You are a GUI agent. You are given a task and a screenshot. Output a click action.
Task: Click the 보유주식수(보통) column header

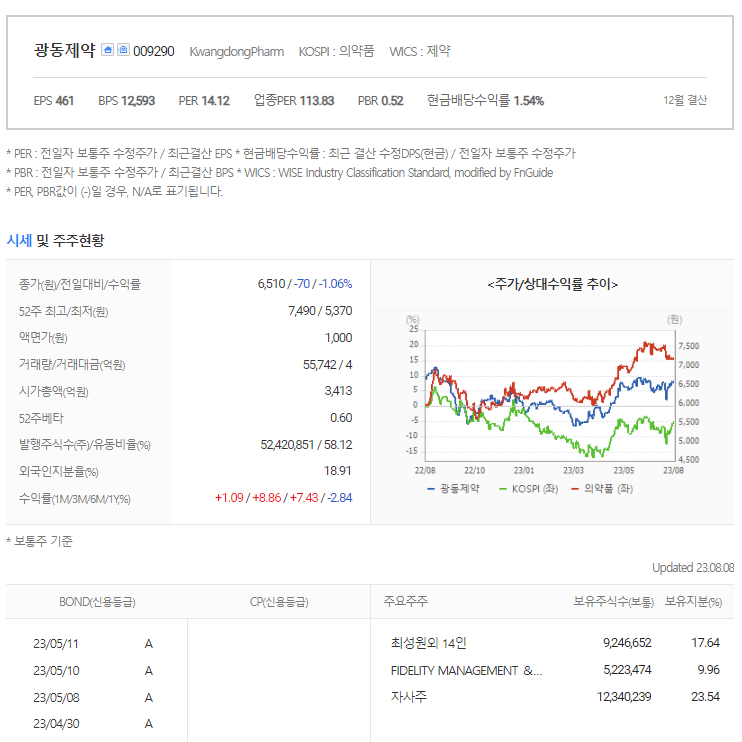[x=613, y=602]
